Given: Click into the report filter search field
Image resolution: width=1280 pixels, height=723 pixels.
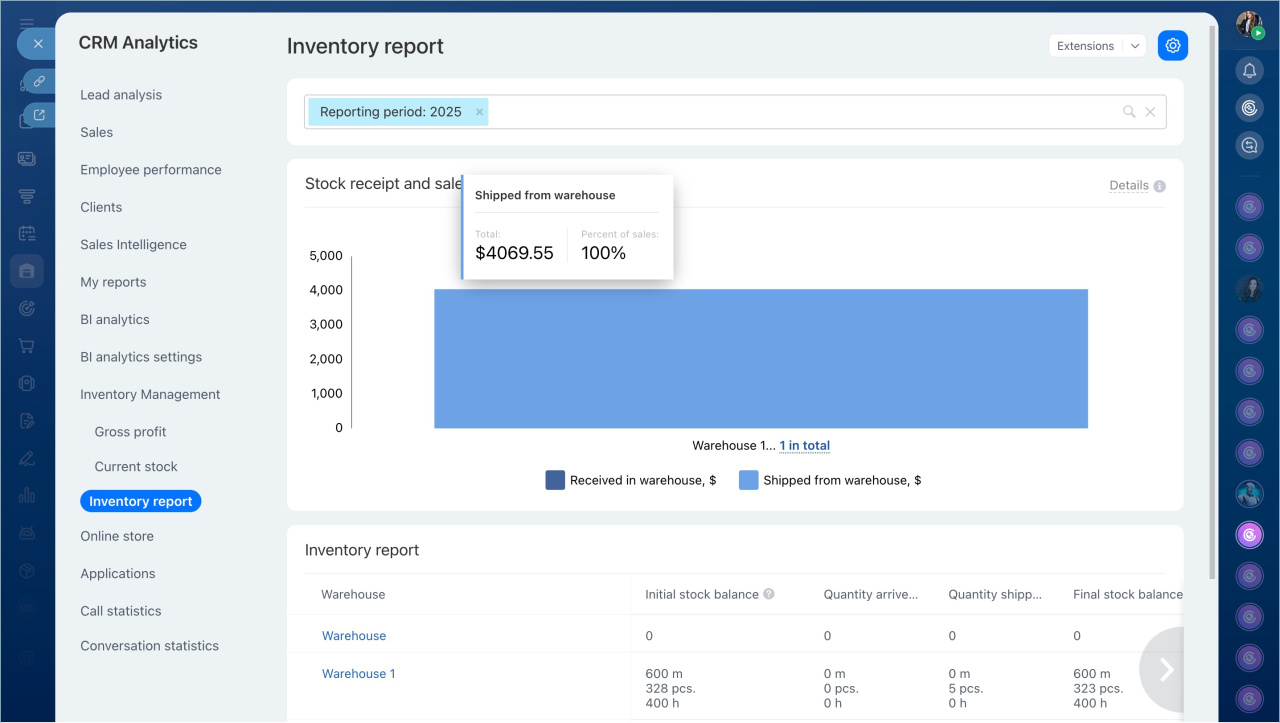Looking at the screenshot, I should click(x=800, y=112).
